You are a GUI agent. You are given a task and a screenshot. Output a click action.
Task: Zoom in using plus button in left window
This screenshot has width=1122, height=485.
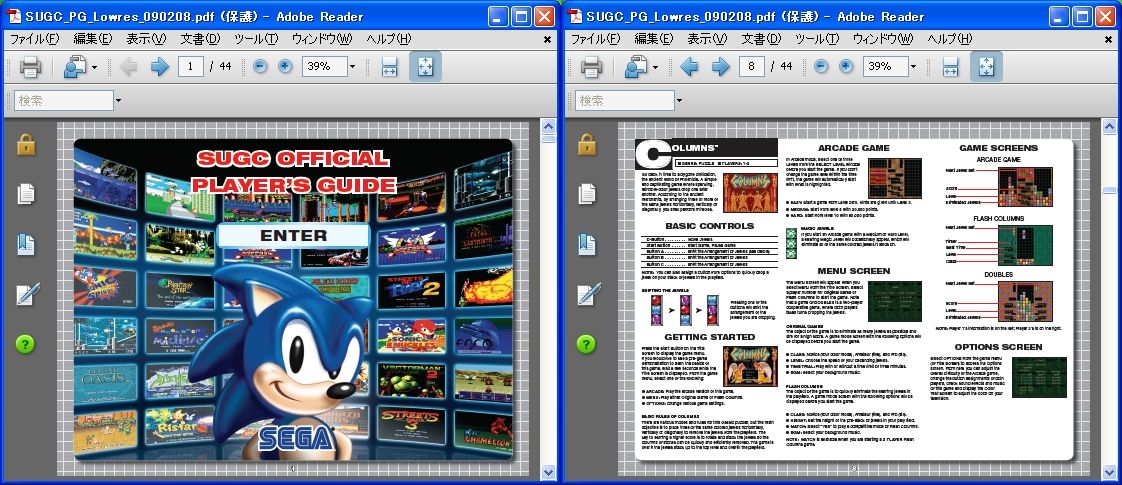pos(285,67)
